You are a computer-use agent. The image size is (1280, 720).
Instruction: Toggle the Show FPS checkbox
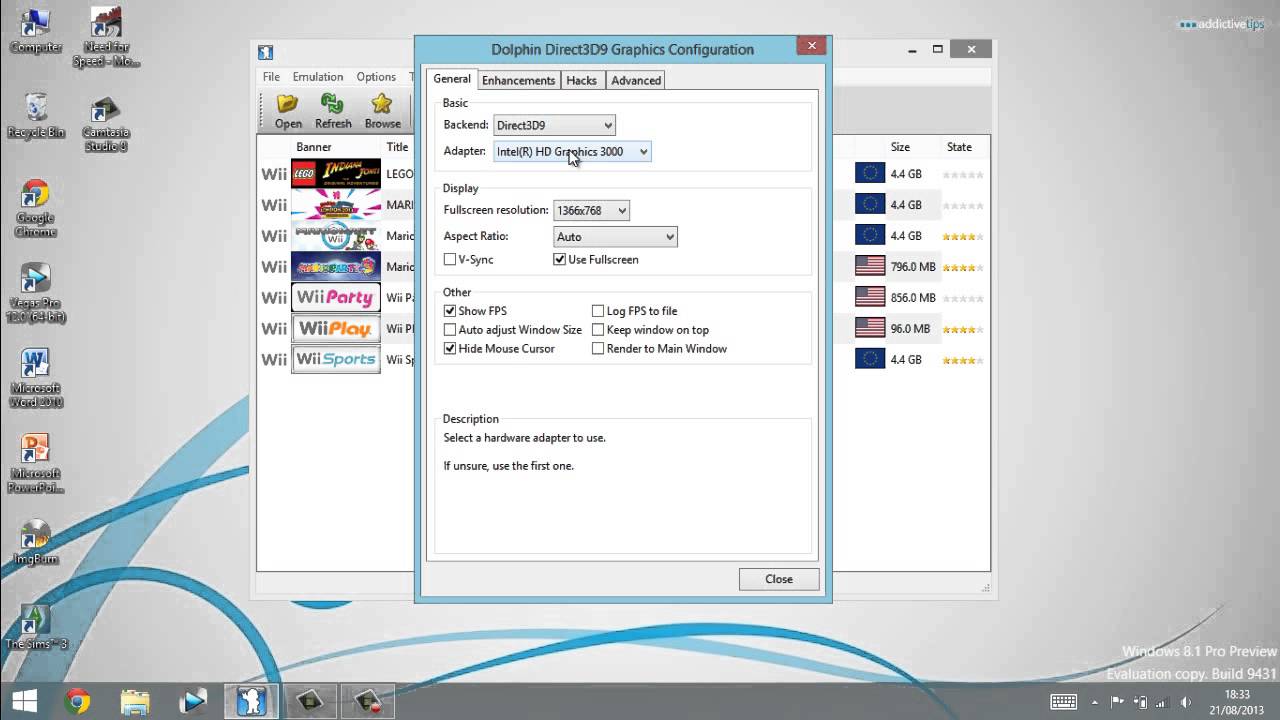tap(450, 311)
